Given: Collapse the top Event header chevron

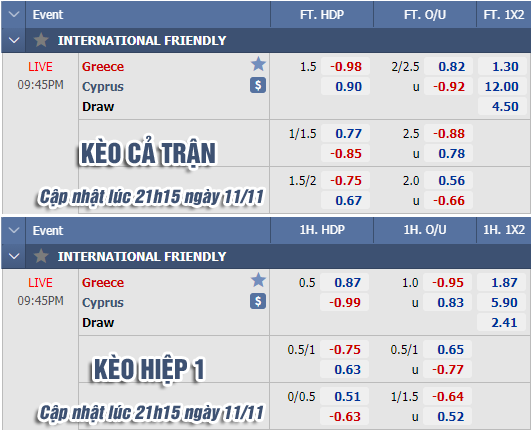Looking at the screenshot, I should (x=14, y=15).
